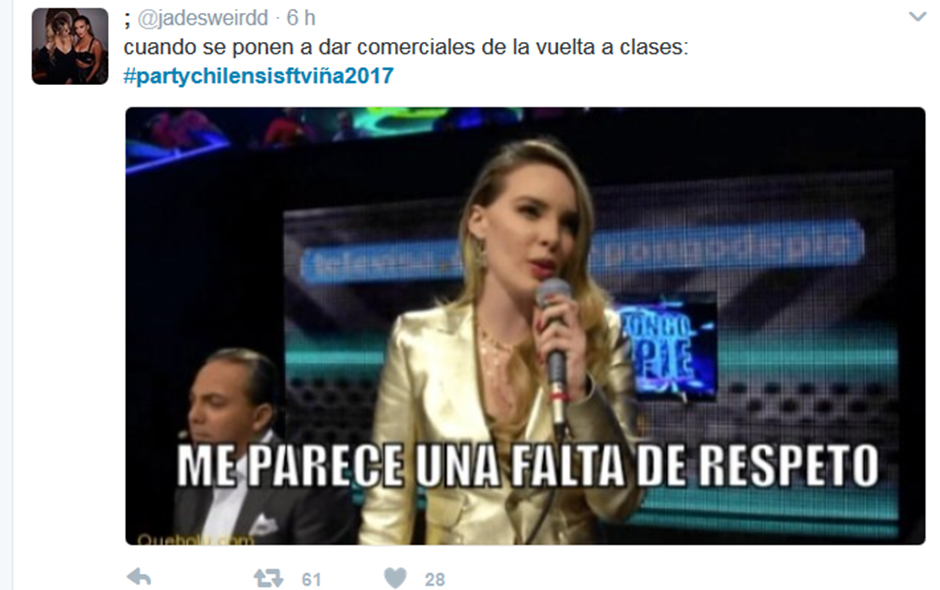Open the tweet via the 6 h timestamp
Screen dimensions: 940x590
[x=301, y=18]
